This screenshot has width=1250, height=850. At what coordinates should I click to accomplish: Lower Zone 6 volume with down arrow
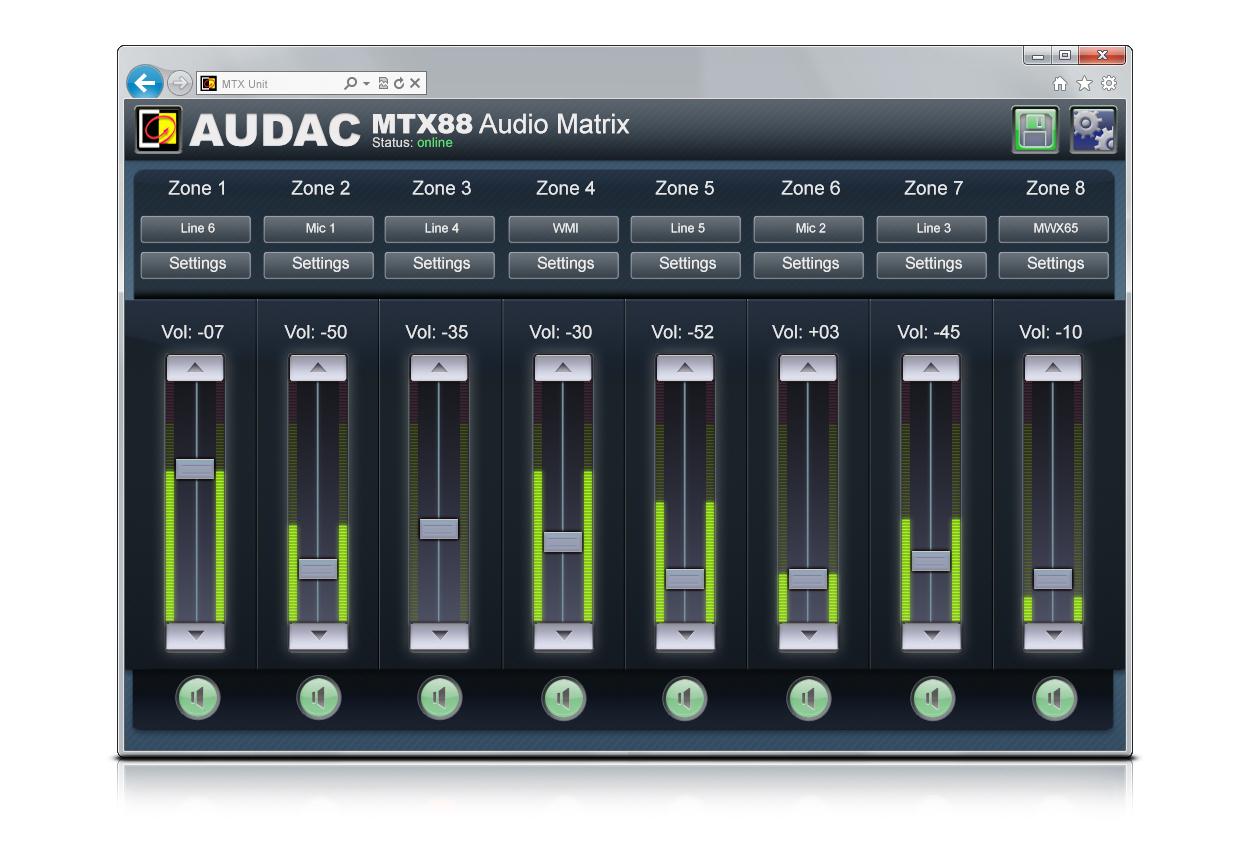(808, 636)
